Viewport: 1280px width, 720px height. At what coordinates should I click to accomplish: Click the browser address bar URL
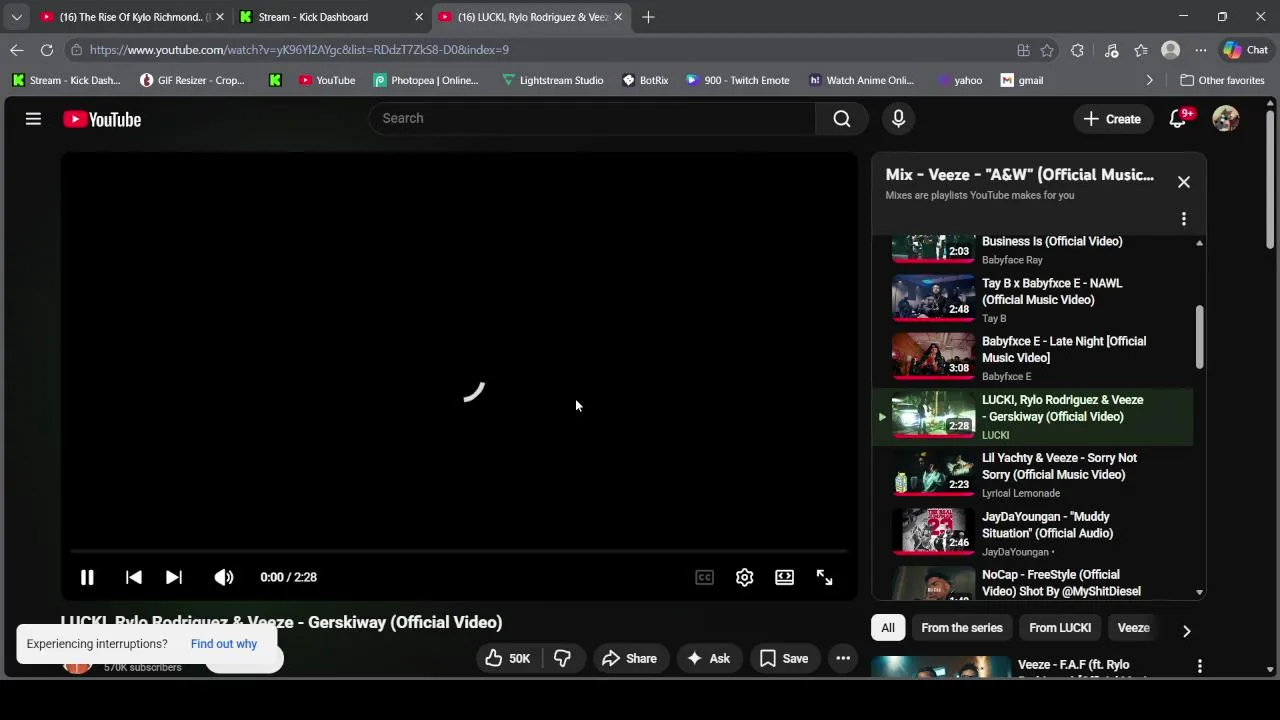(299, 50)
